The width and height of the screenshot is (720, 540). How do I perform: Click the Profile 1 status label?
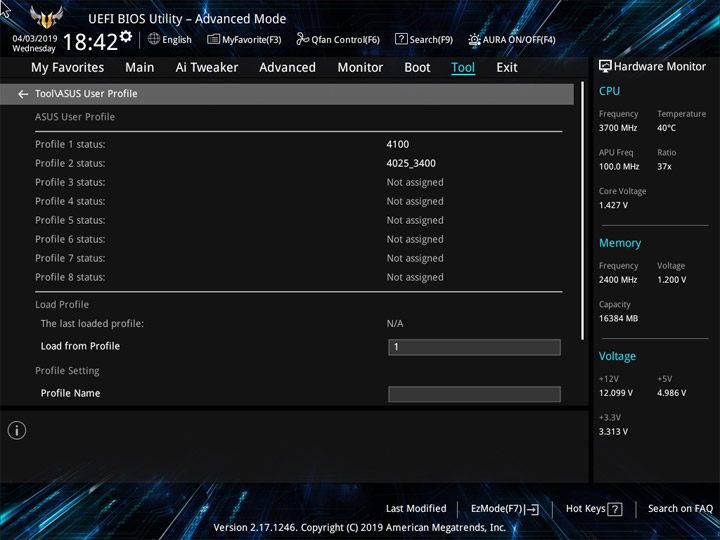pyautogui.click(x=70, y=144)
